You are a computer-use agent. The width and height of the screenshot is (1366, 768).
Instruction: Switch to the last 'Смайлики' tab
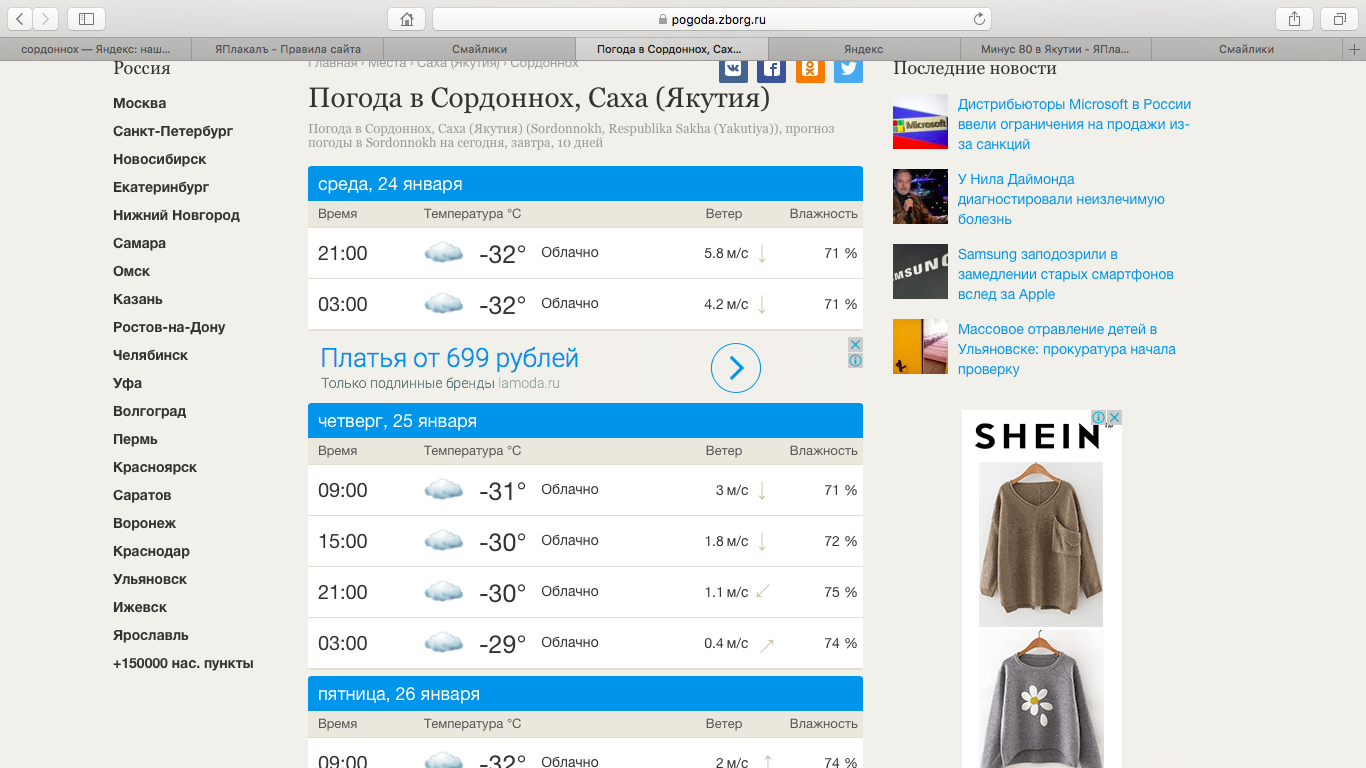click(1247, 49)
